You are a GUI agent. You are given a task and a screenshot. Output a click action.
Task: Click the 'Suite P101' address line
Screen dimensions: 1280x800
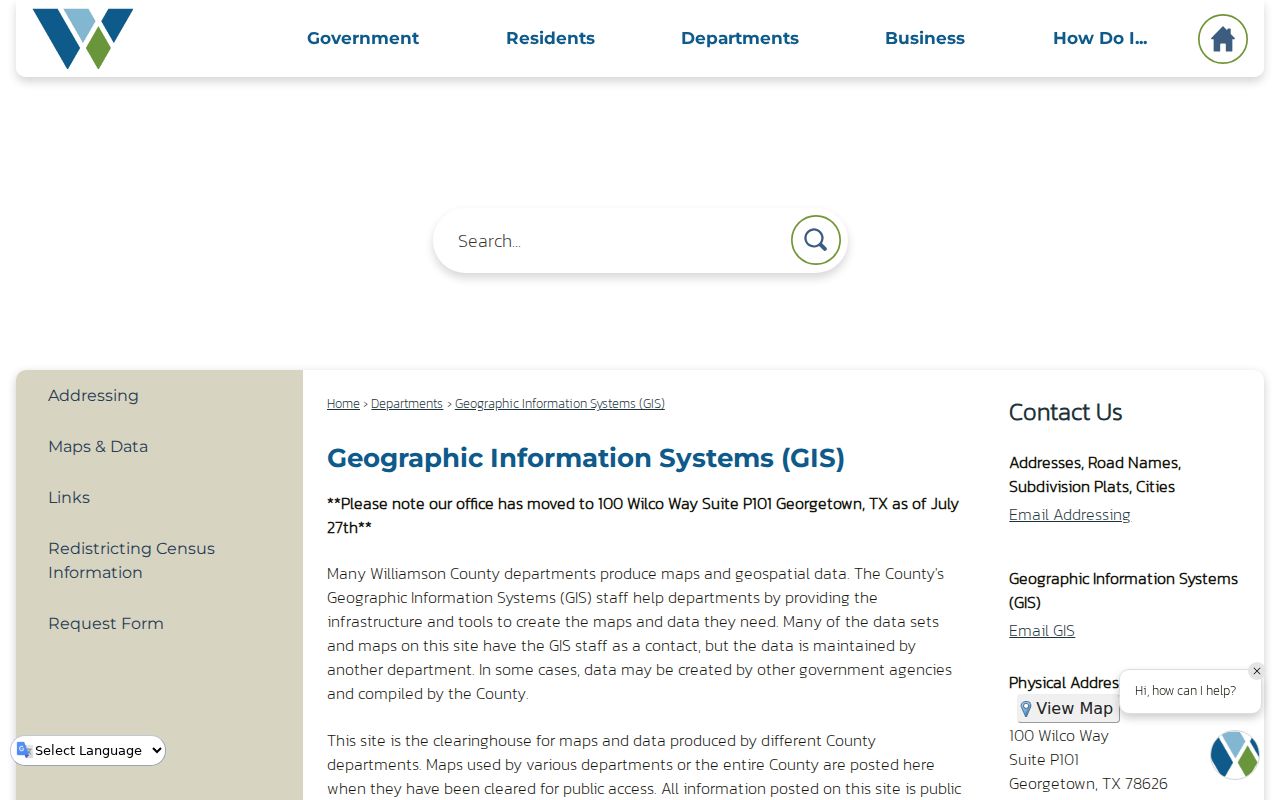click(x=1044, y=760)
